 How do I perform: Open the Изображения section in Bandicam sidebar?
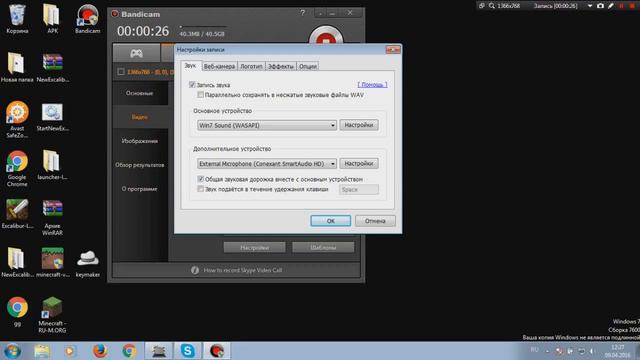[140, 141]
